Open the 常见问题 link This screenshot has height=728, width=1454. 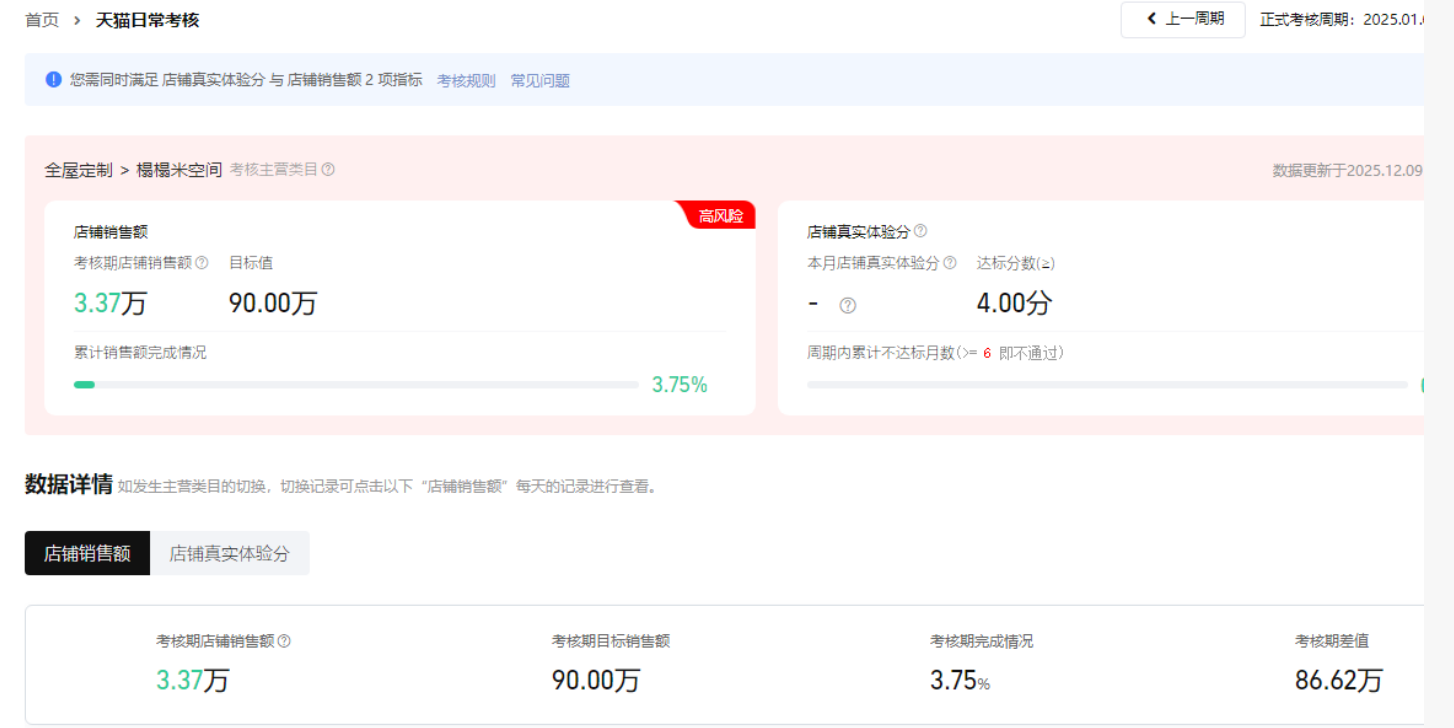[x=540, y=81]
